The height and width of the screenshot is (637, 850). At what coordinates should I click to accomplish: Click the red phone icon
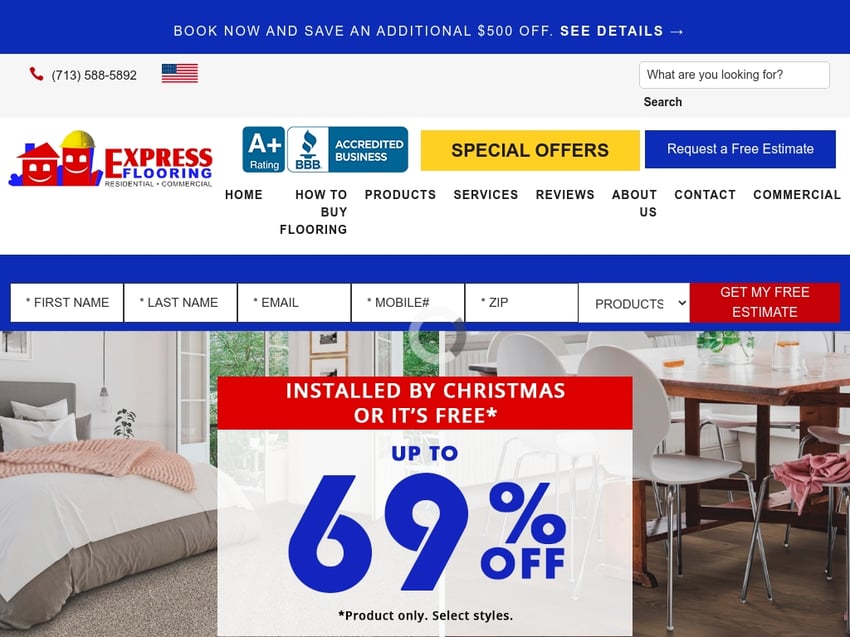36,74
